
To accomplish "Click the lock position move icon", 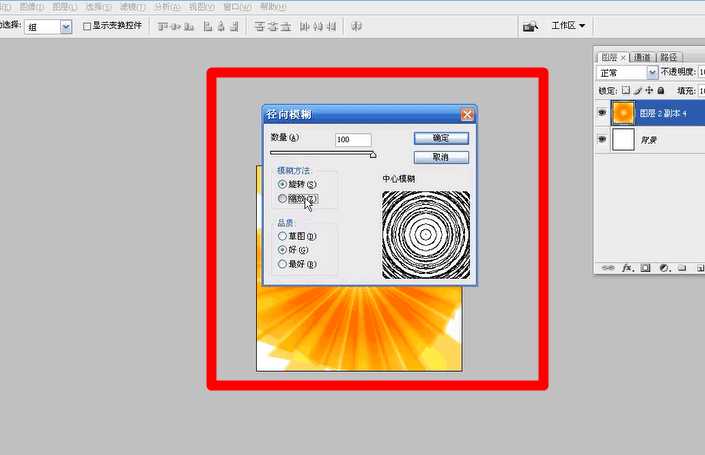I will pos(647,90).
